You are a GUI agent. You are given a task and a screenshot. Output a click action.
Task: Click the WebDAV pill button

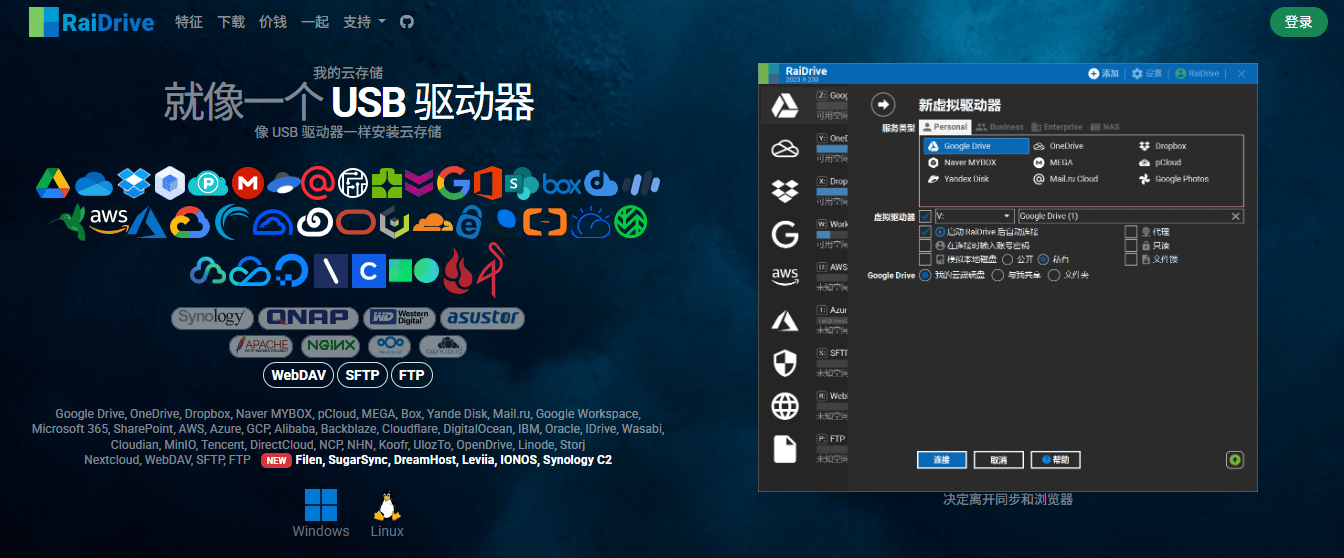pyautogui.click(x=297, y=375)
